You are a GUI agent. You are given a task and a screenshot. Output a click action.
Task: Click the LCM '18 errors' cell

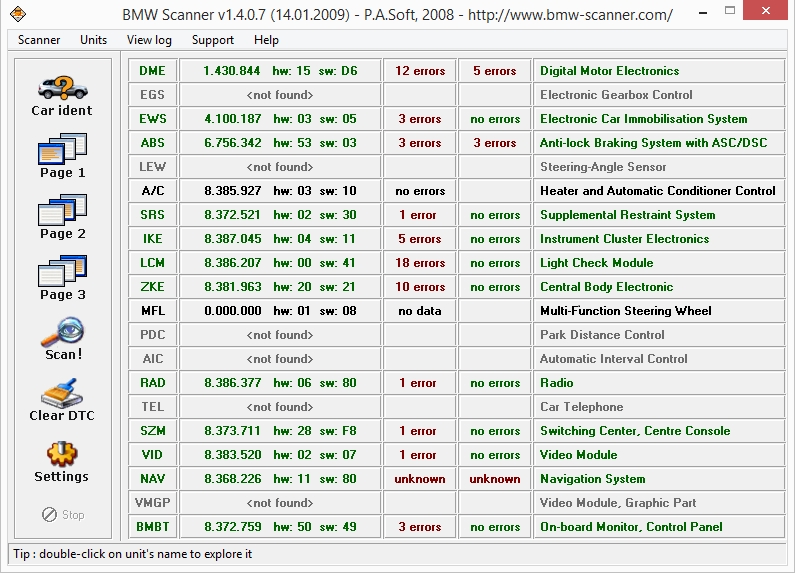click(x=420, y=263)
